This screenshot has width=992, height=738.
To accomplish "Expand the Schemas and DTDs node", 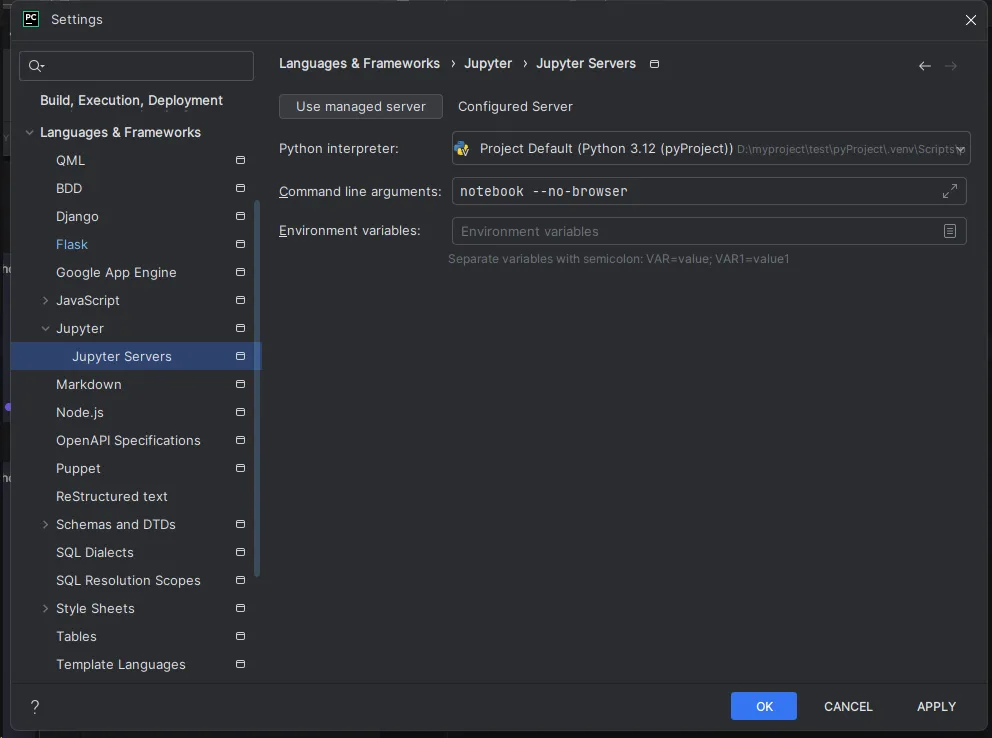I will [45, 524].
